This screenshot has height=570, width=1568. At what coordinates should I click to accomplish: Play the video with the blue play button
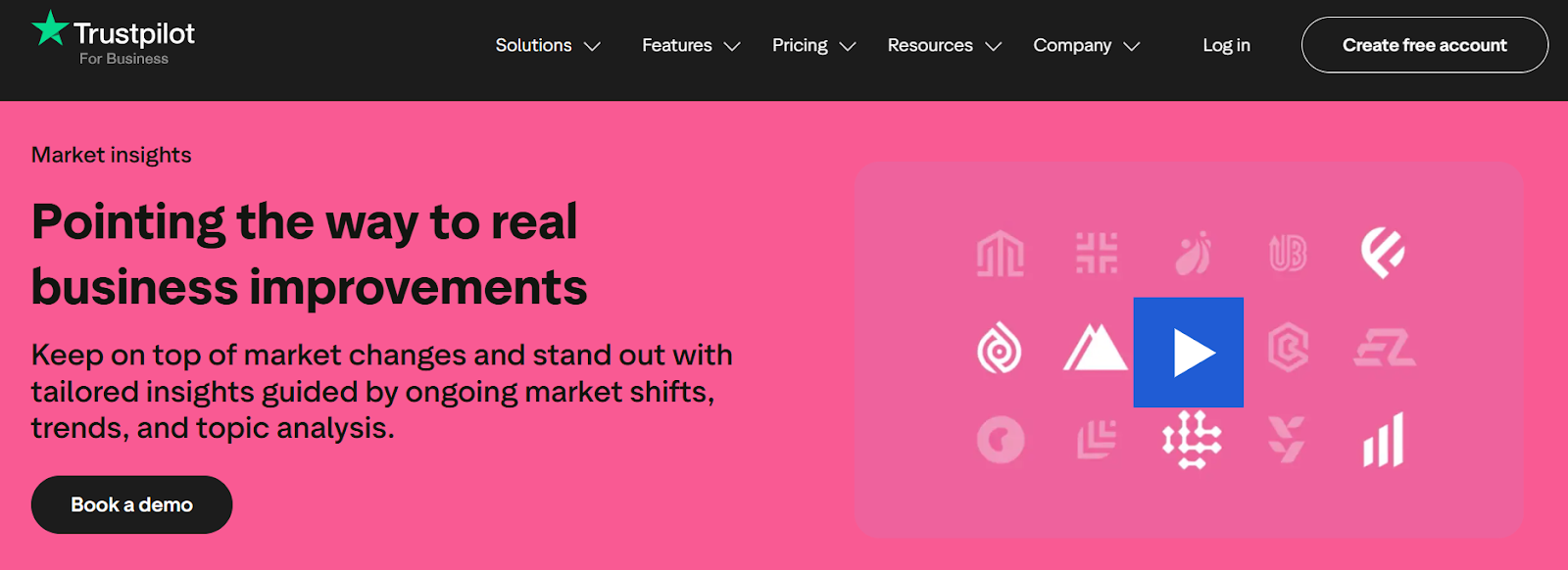click(1189, 353)
